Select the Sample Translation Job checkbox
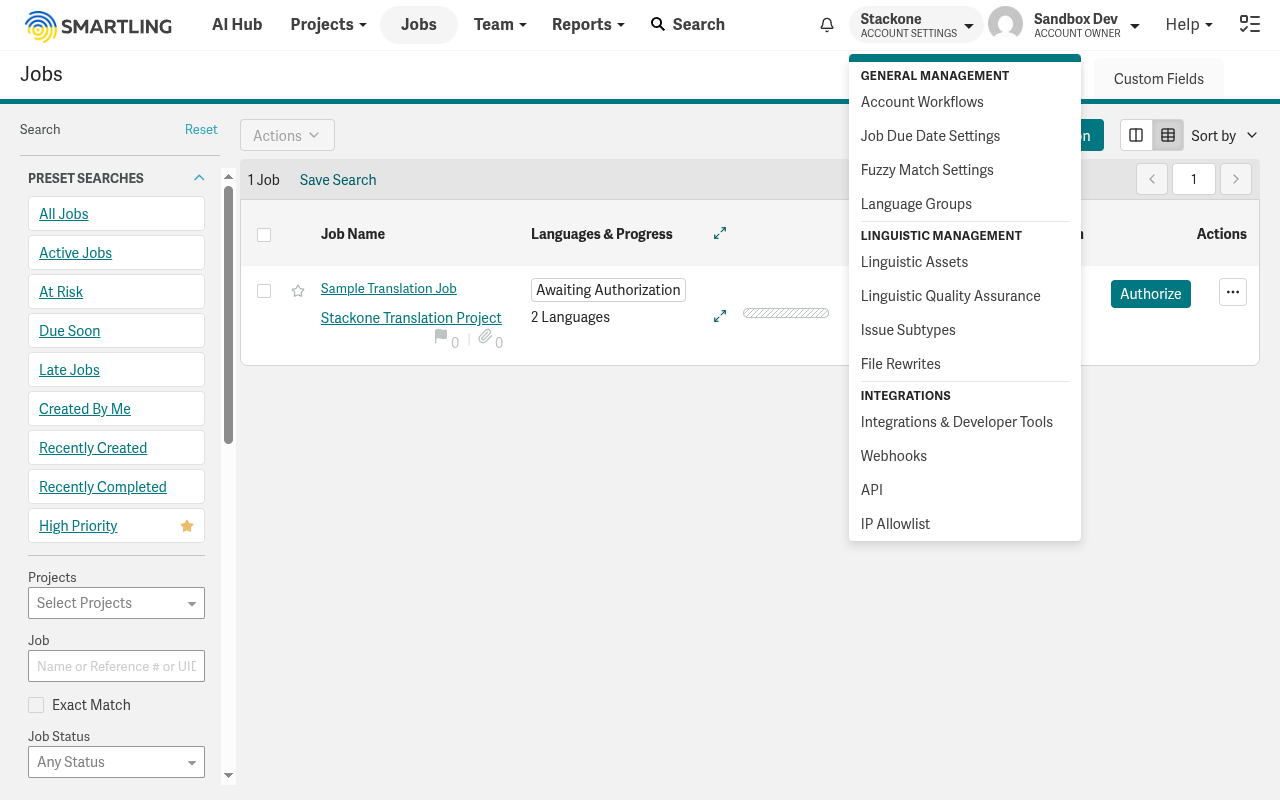The height and width of the screenshot is (800, 1280). pos(264,291)
